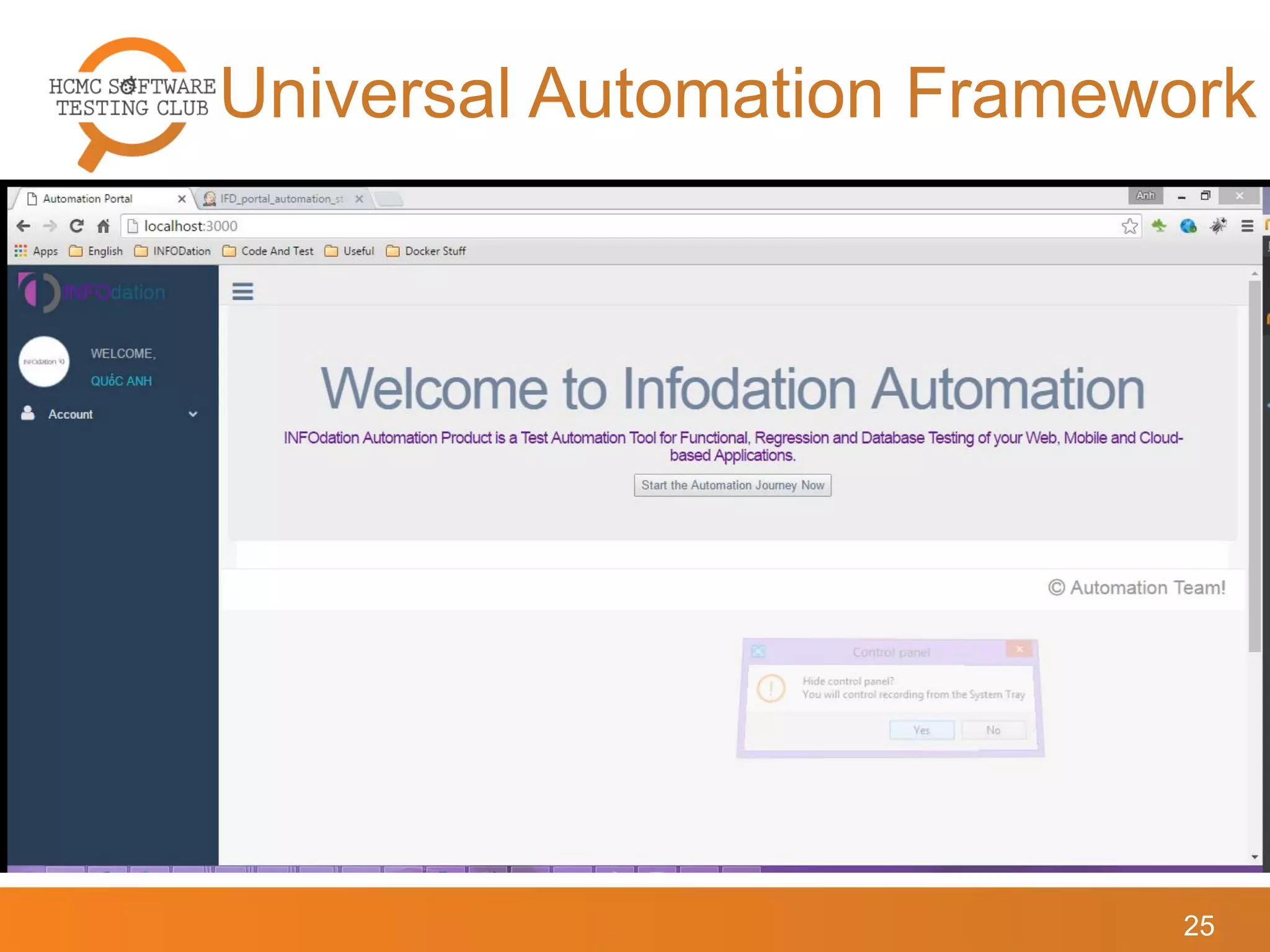This screenshot has height=952, width=1270.
Task: Open the green extension icon
Action: [x=1158, y=226]
